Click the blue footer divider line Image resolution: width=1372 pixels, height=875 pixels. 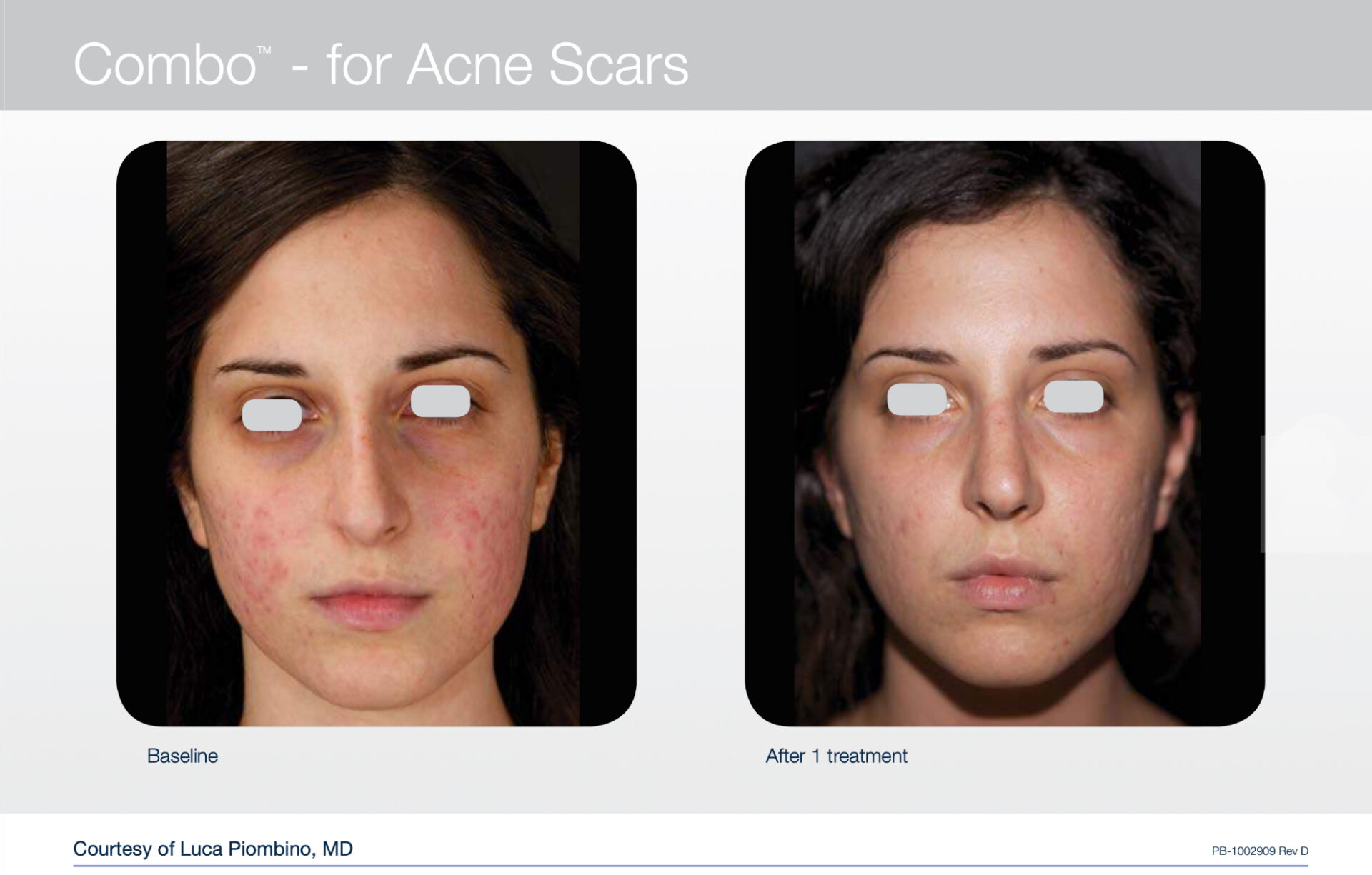point(690,866)
